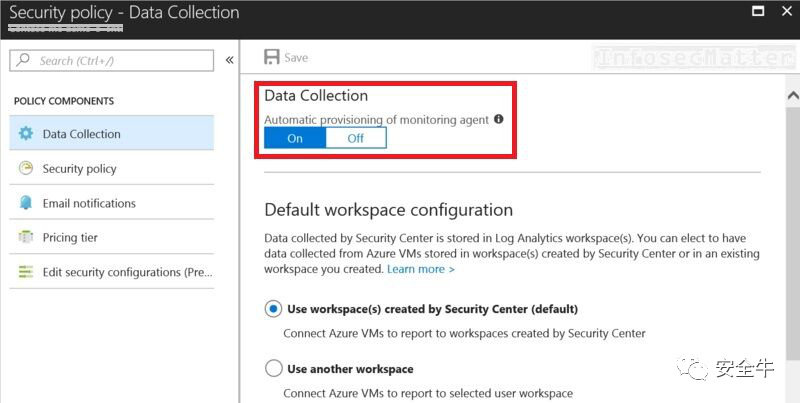The image size is (800, 403).
Task: Click the Email notifications bell icon
Action: [26, 203]
